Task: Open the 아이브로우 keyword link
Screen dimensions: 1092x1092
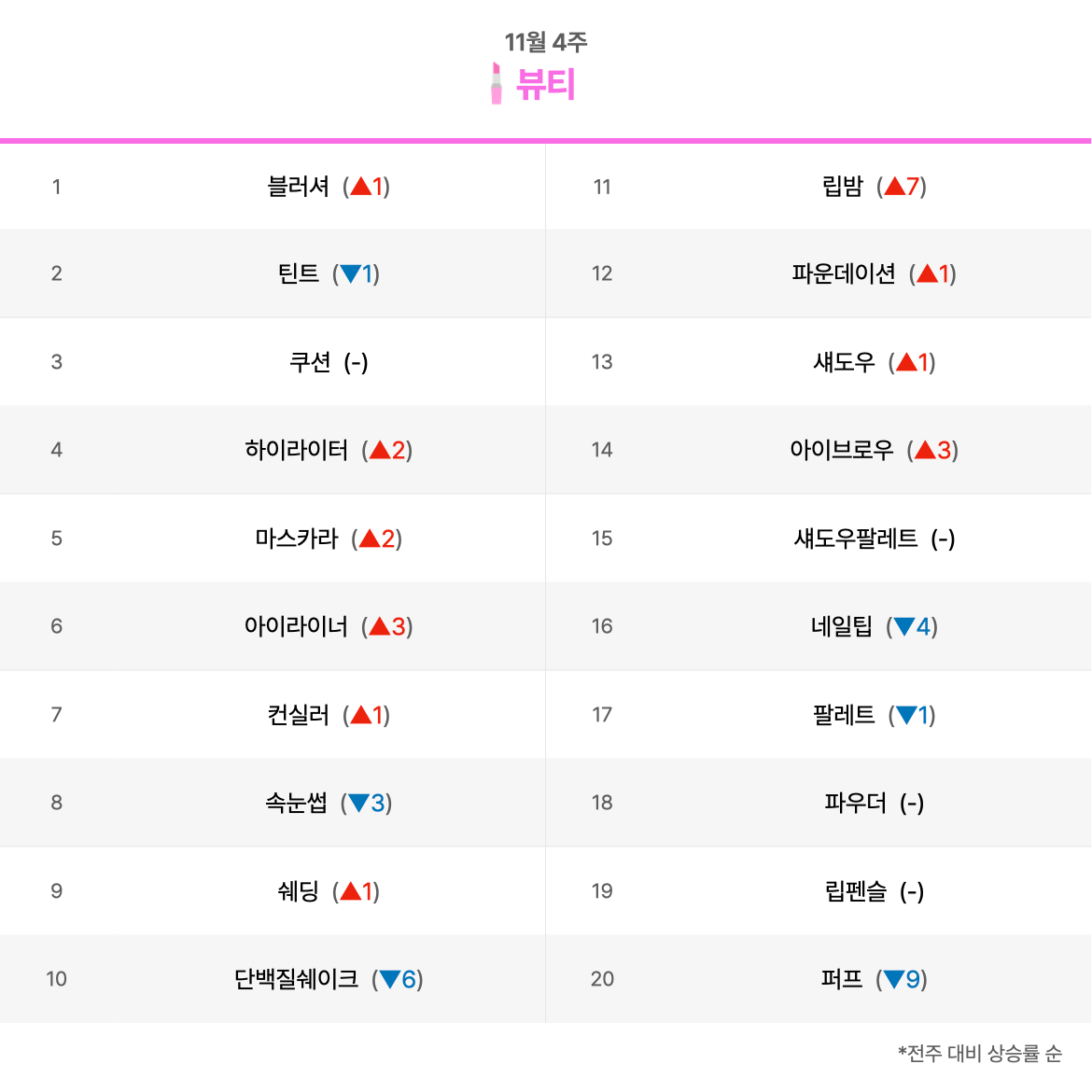Action: (841, 450)
